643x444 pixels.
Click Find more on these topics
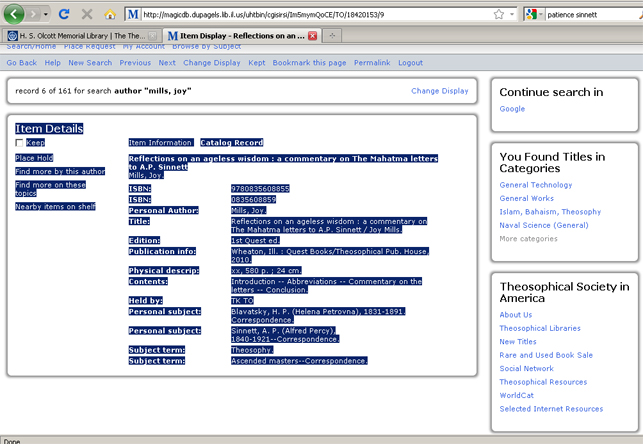click(x=50, y=189)
